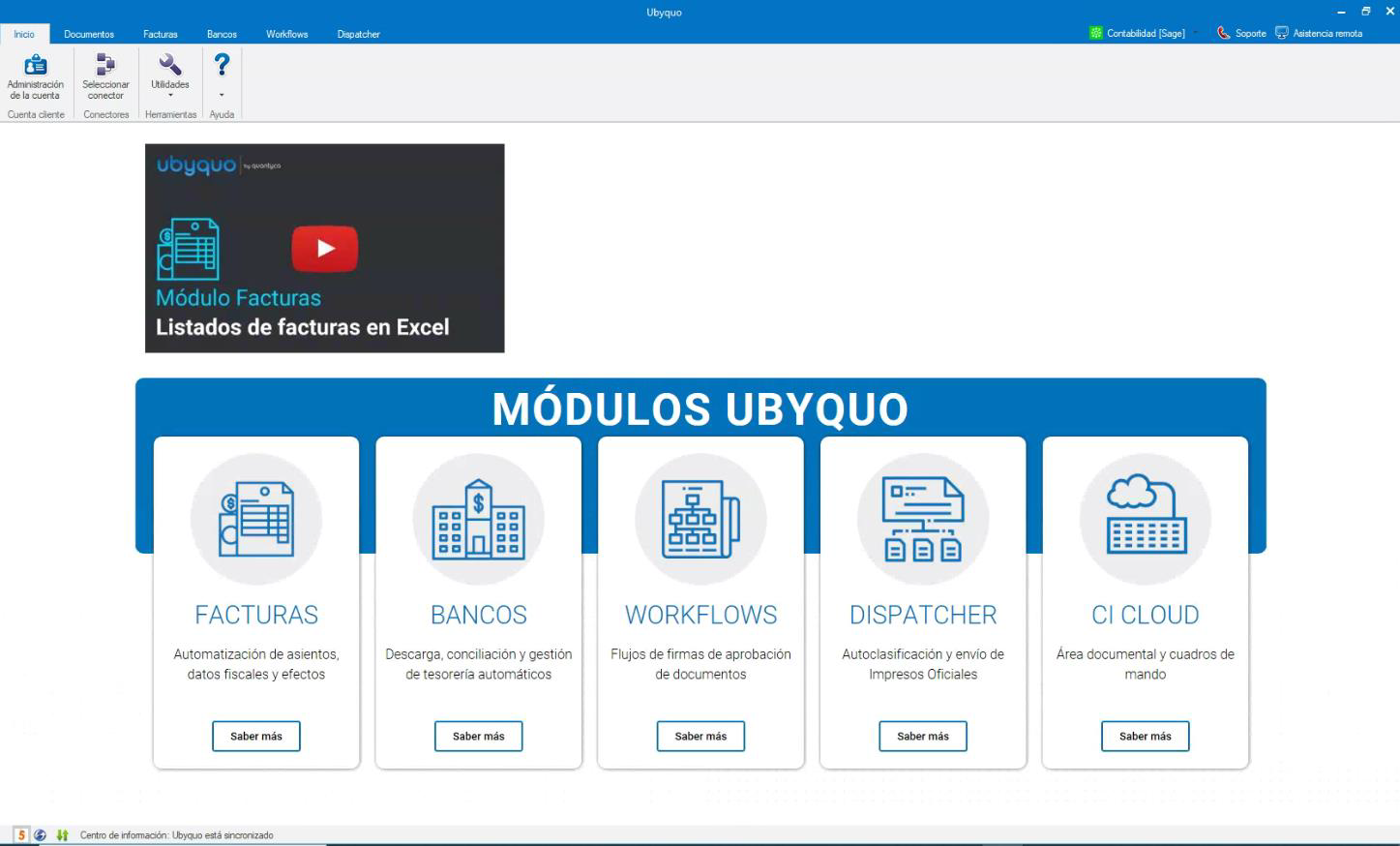Play the Listados de facturas video
The width and height of the screenshot is (1400, 846).
click(x=325, y=249)
